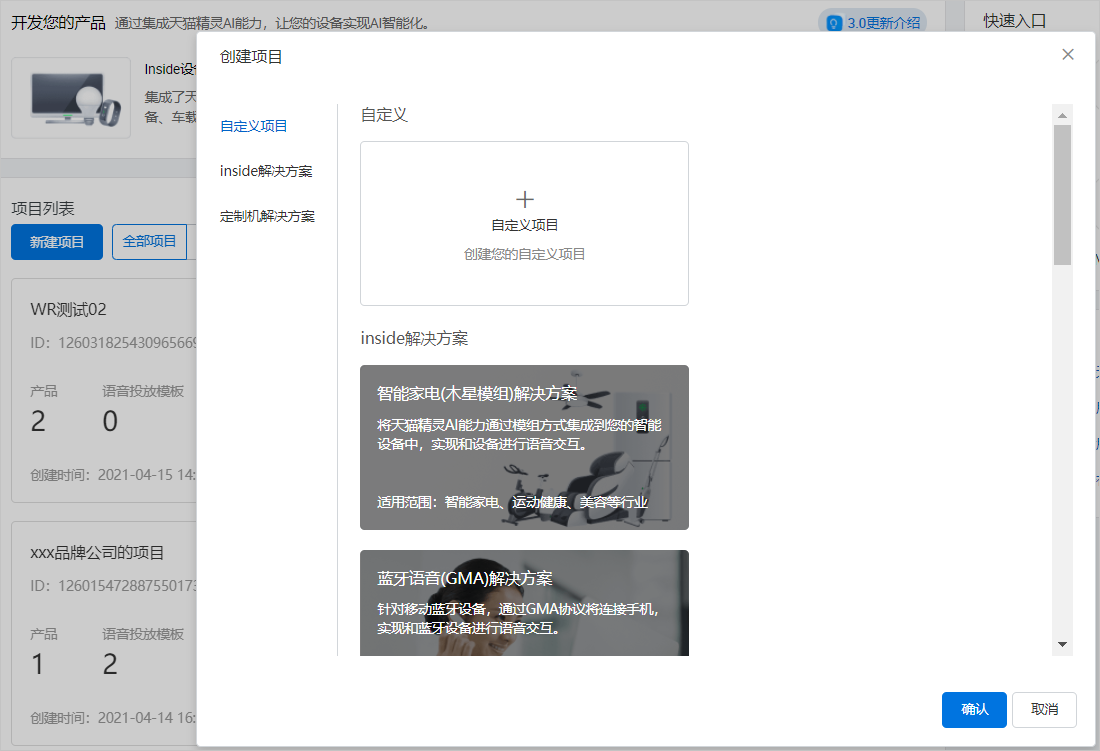Click the 取消 button
The image size is (1100, 751).
pyautogui.click(x=1044, y=710)
